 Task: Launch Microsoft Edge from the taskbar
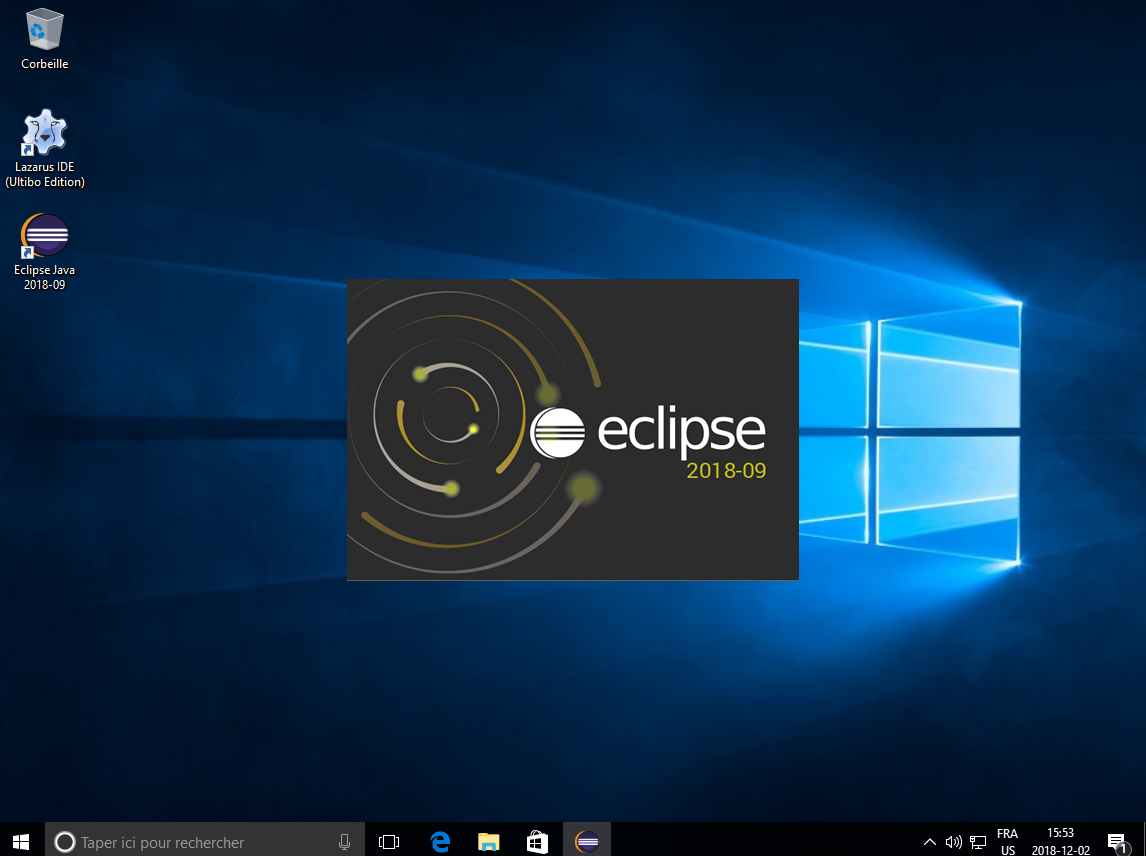(440, 842)
